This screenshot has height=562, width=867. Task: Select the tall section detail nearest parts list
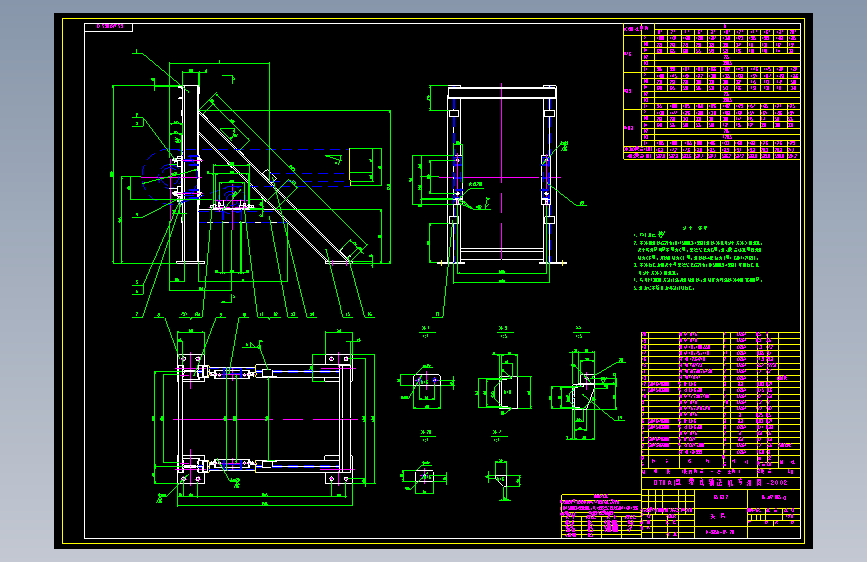click(x=587, y=394)
